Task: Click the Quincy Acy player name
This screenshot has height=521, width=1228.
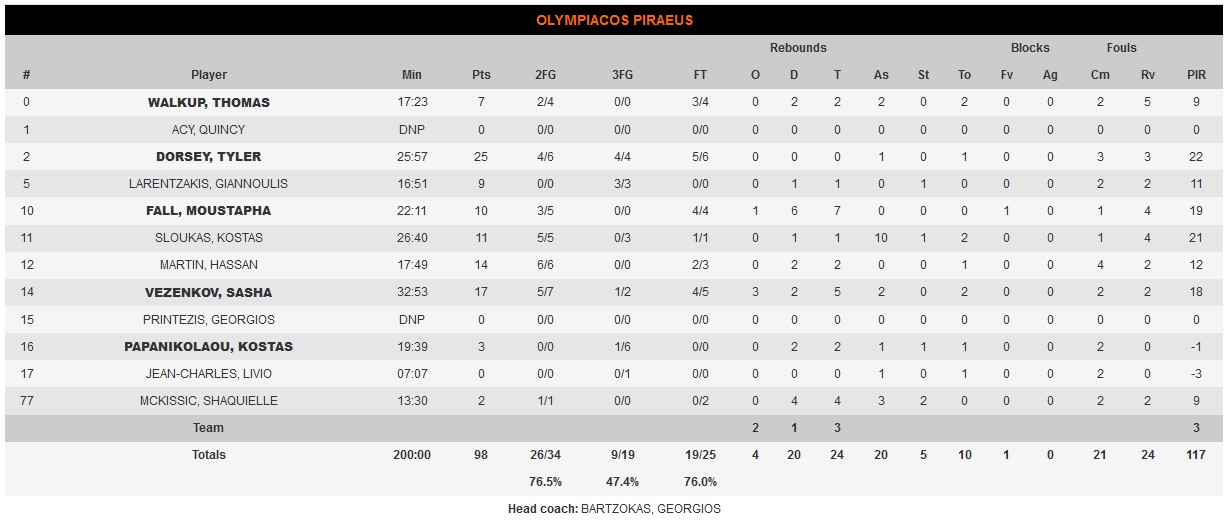Action: tap(208, 130)
